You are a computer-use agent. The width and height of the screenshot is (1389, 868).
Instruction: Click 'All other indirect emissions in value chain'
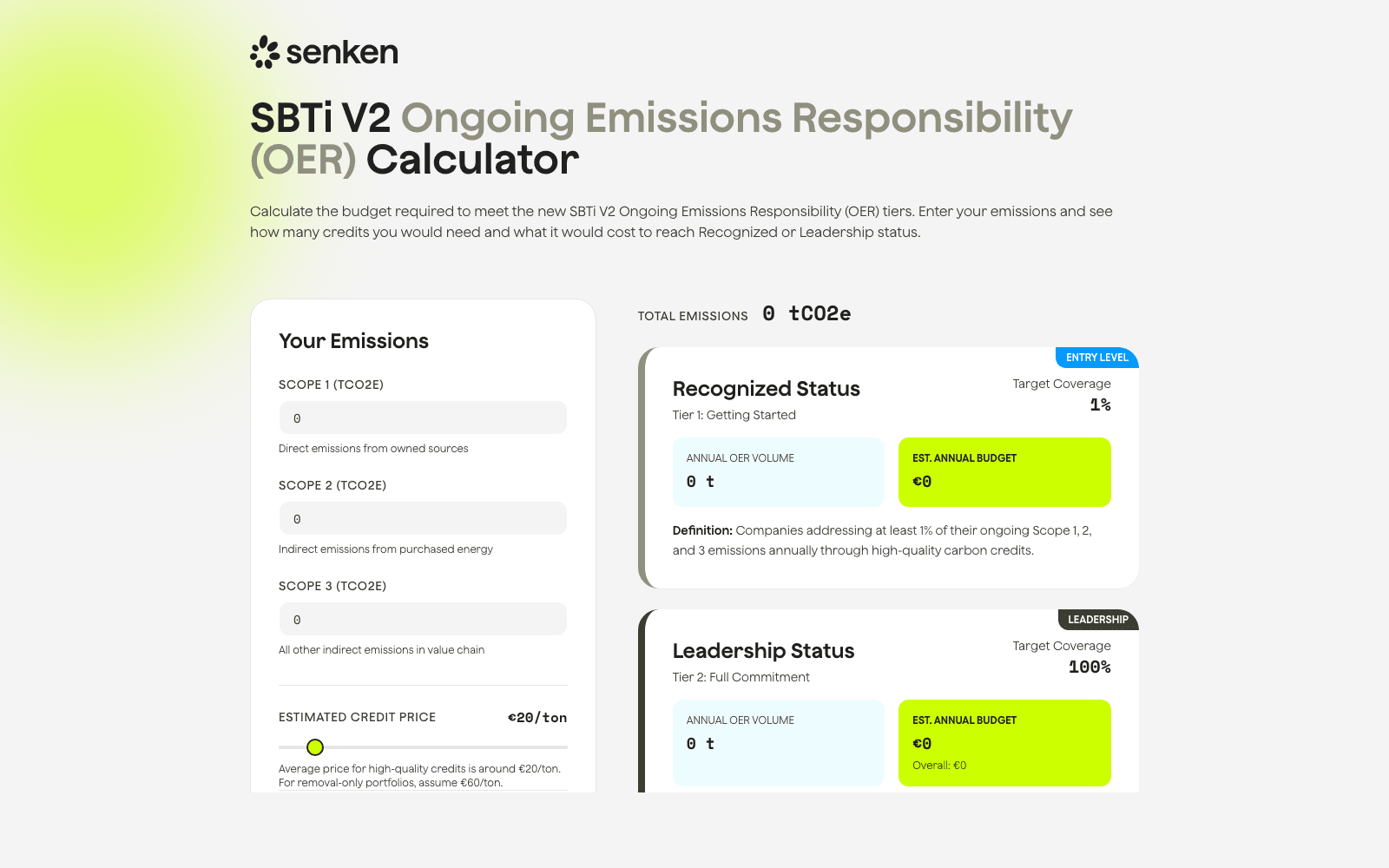[381, 650]
